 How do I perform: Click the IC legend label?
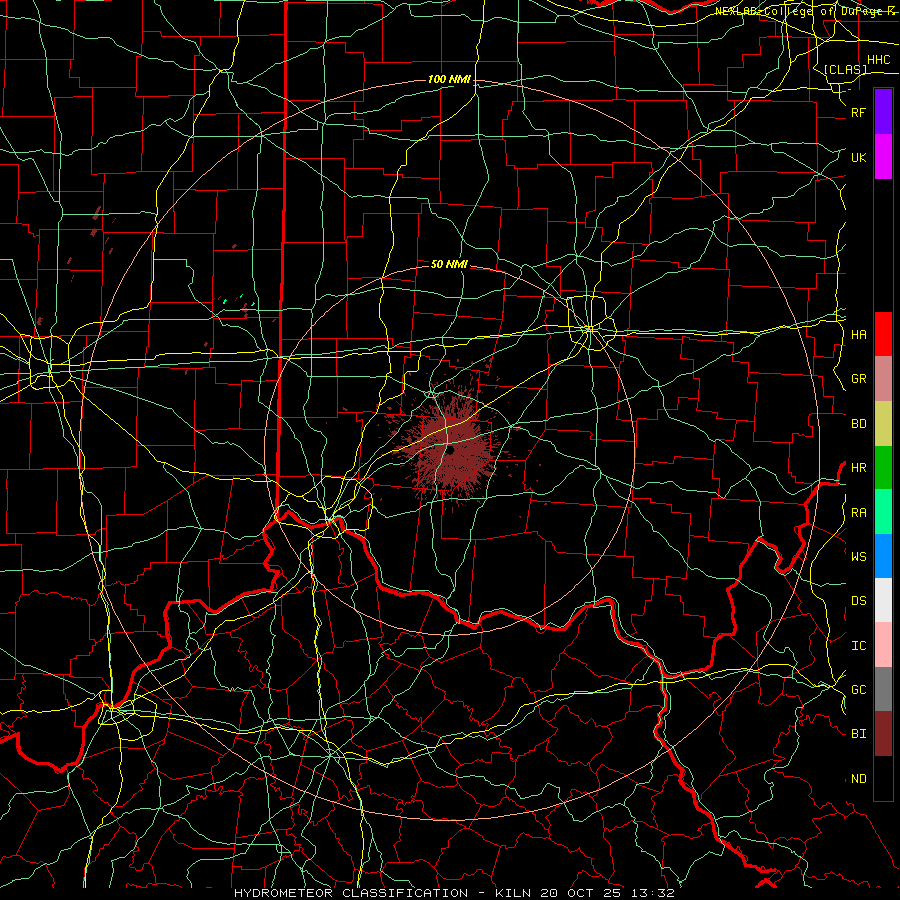click(859, 646)
